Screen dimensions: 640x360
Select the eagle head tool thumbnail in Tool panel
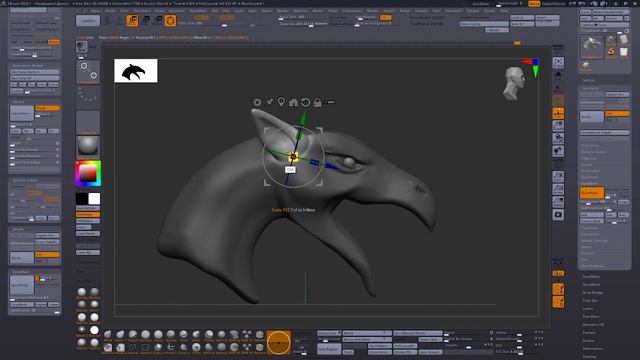click(592, 46)
